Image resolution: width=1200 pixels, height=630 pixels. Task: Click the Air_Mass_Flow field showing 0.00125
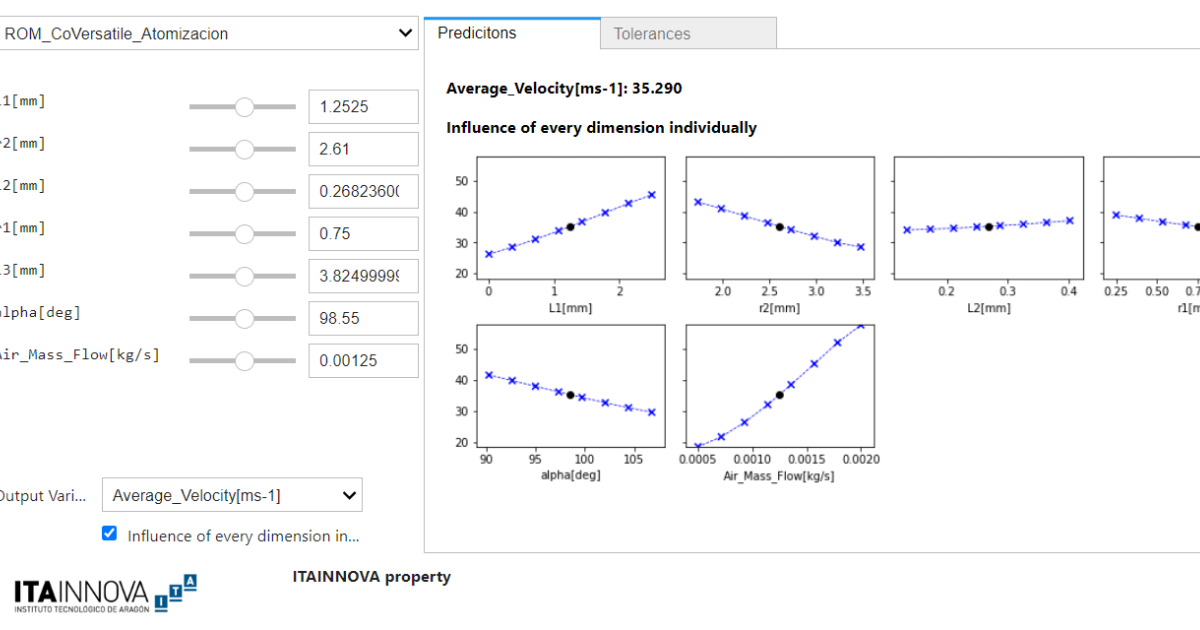tap(363, 360)
